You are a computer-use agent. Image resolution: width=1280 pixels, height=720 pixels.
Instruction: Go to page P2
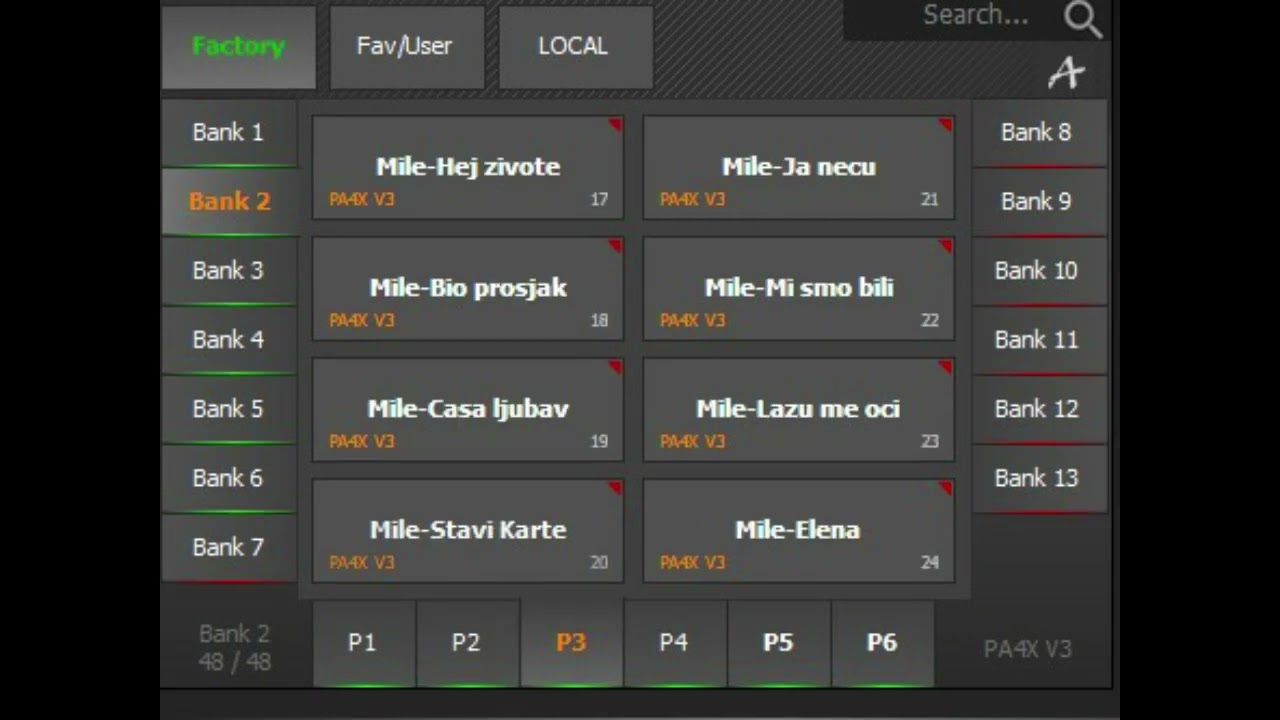[x=468, y=644]
